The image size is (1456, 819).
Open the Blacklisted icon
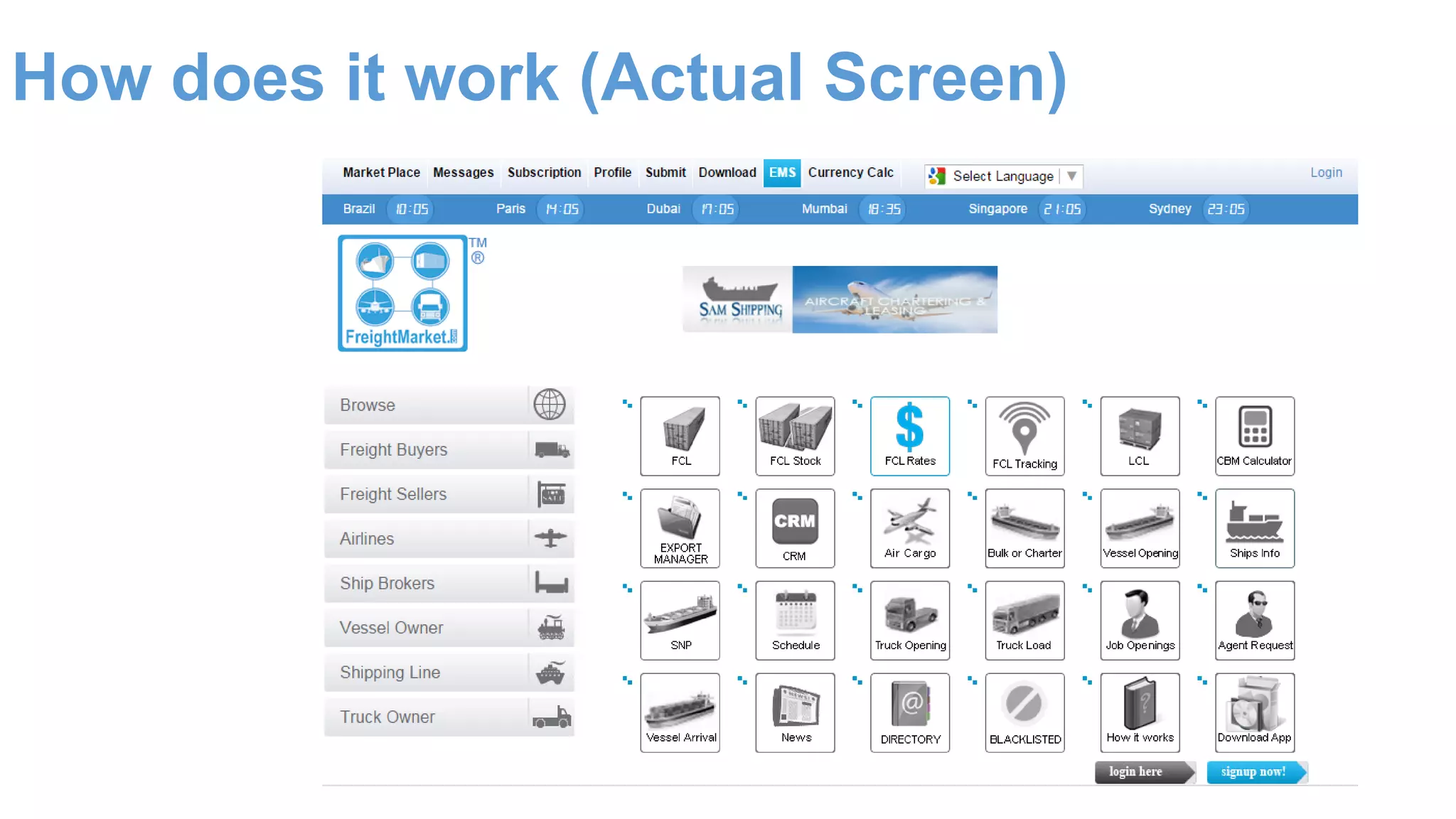click(x=1025, y=712)
